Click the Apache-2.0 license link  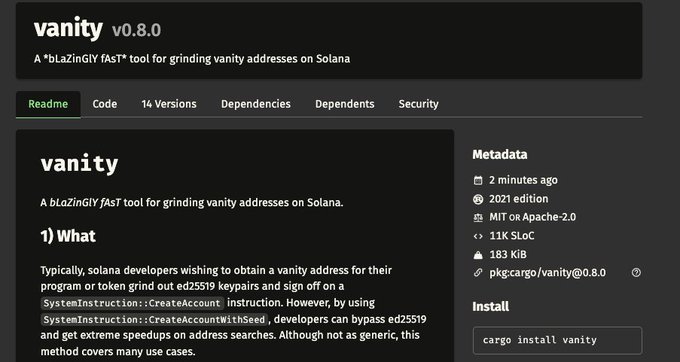tap(549, 217)
